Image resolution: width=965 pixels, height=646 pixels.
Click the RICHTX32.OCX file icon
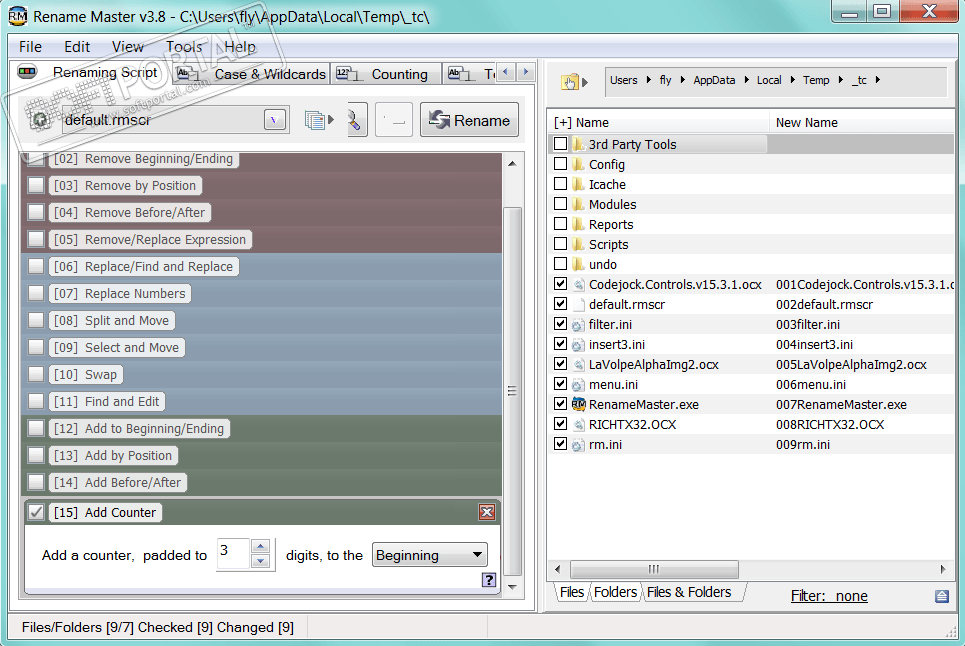[x=579, y=425]
